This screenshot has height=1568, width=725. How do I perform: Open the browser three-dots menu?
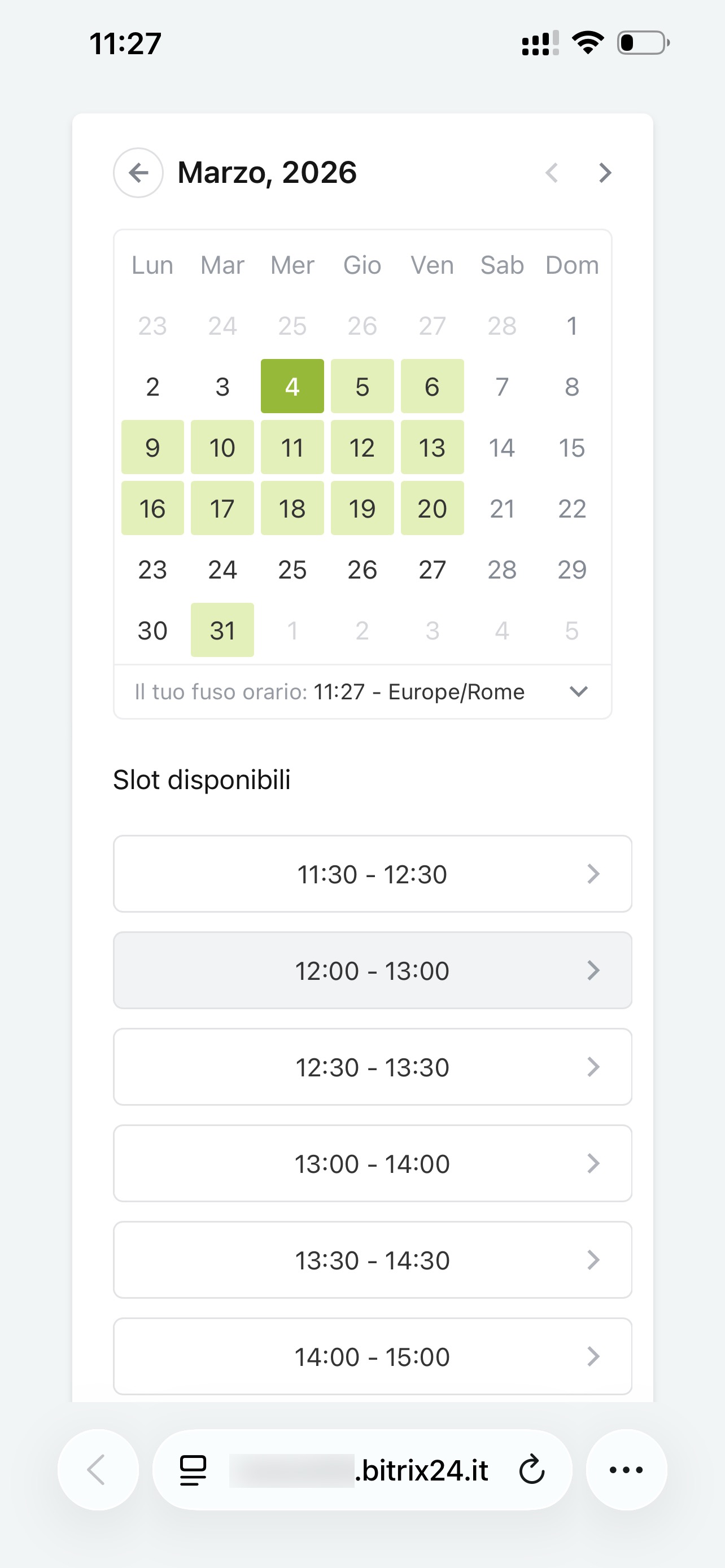click(626, 1470)
